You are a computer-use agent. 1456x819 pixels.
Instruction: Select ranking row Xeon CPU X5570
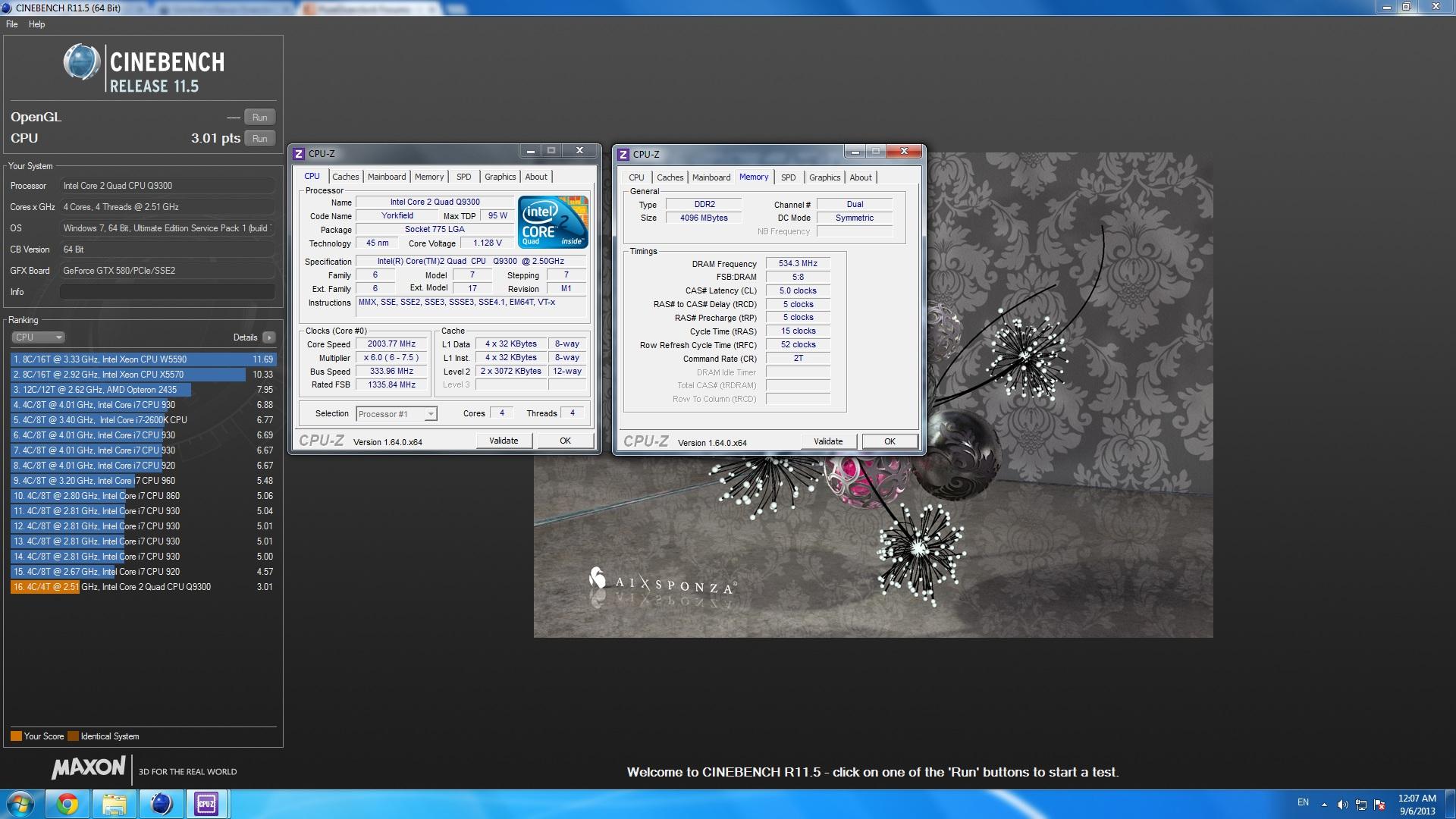click(x=143, y=375)
